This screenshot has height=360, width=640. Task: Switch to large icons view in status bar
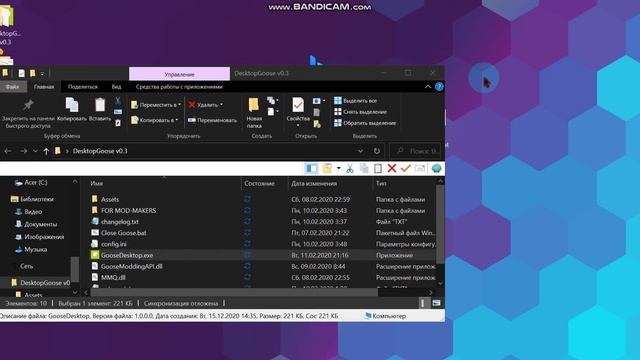436,303
